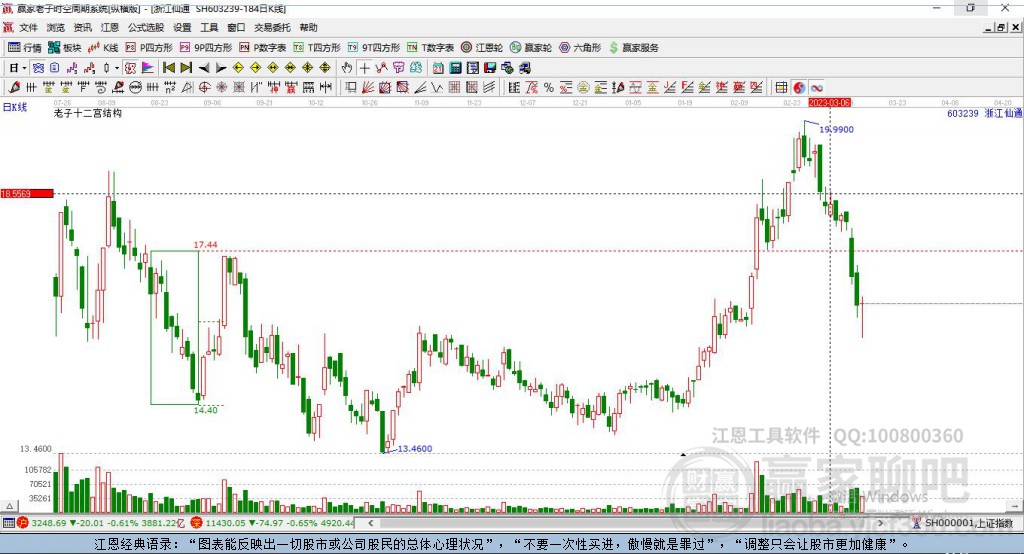This screenshot has height=554, width=1024.
Task: Jump to last bar icon
Action: tap(186, 68)
